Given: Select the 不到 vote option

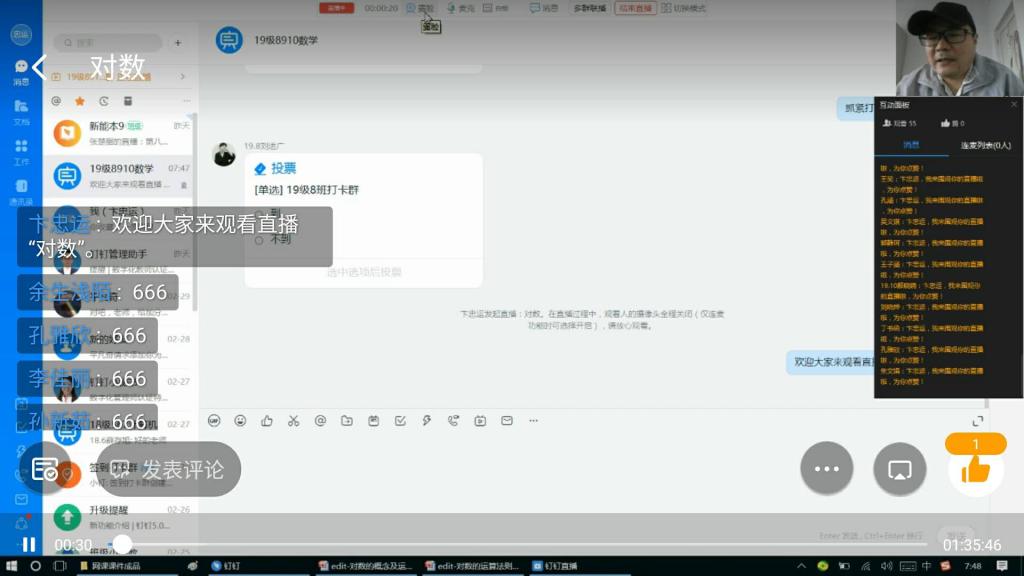Looking at the screenshot, I should coord(260,240).
